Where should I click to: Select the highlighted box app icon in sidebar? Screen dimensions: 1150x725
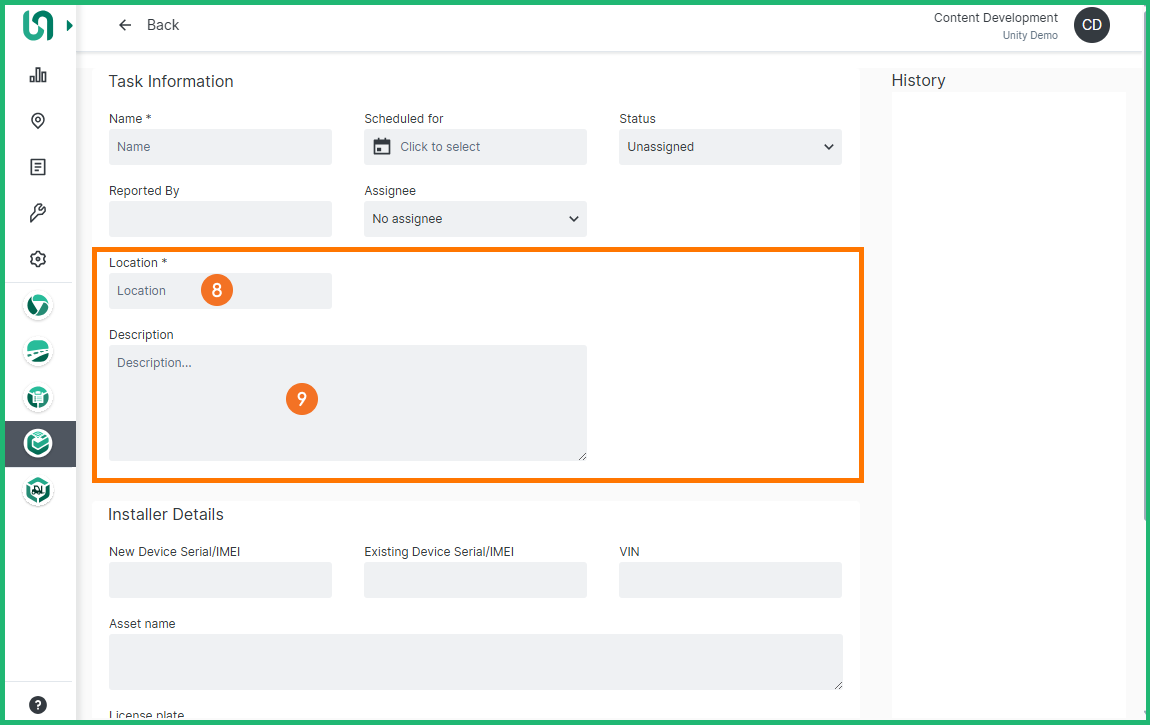(38, 443)
